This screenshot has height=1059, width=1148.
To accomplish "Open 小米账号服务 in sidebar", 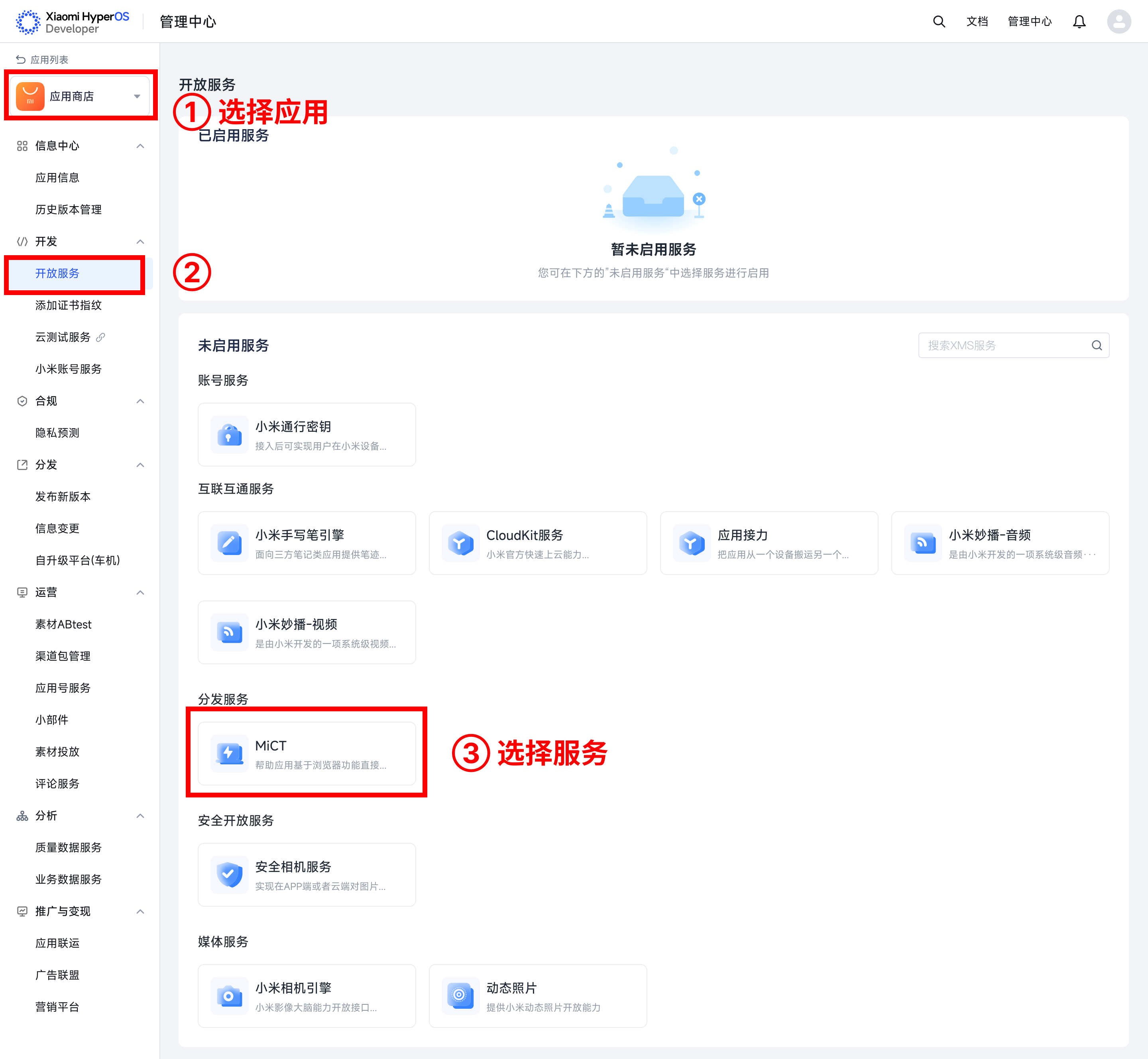I will click(68, 369).
